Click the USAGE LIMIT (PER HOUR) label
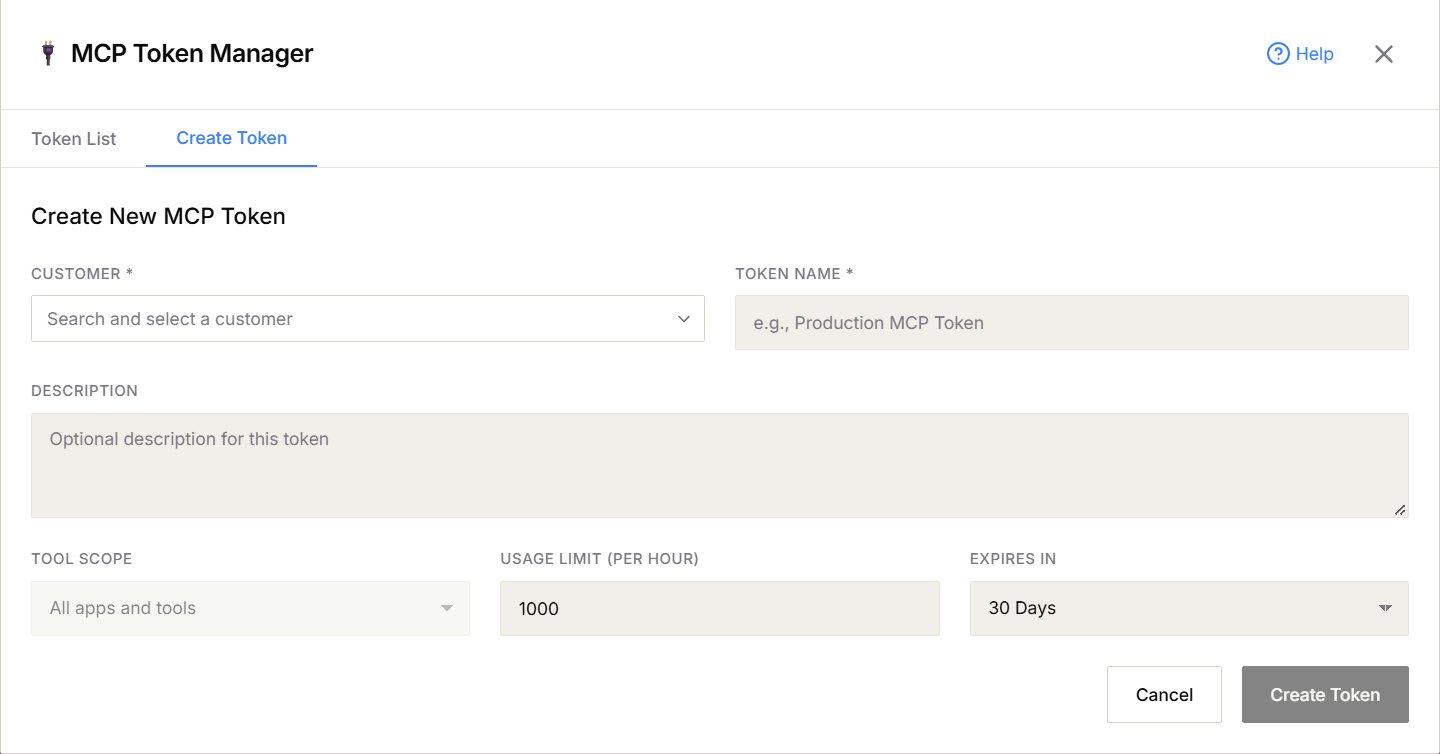The width and height of the screenshot is (1440, 754). coord(599,559)
